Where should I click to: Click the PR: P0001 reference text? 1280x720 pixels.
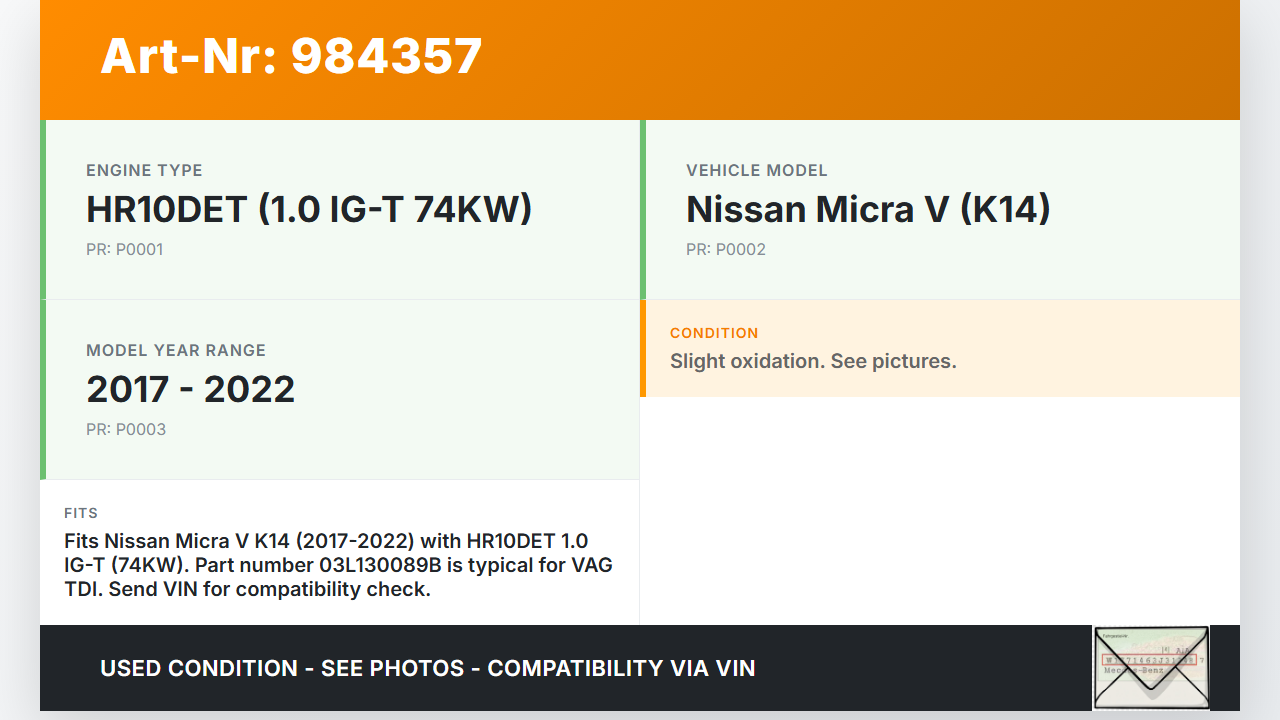(124, 249)
